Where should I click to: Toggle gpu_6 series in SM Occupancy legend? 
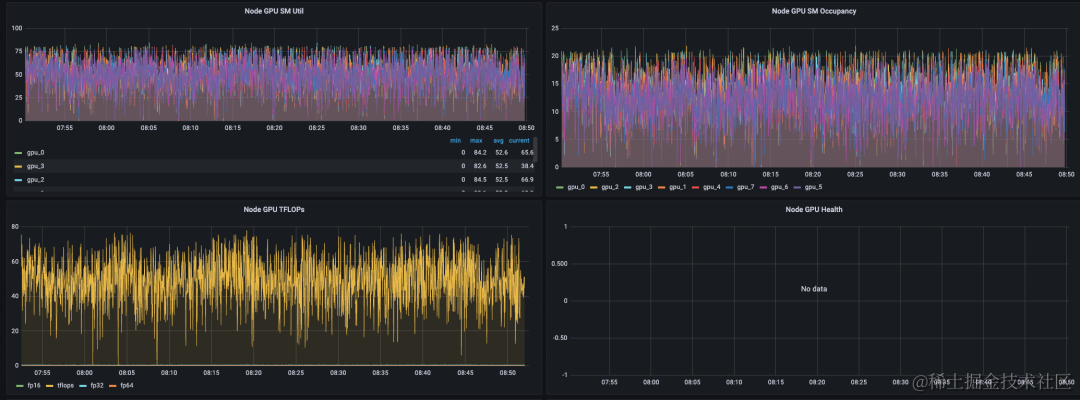pyautogui.click(x=780, y=187)
